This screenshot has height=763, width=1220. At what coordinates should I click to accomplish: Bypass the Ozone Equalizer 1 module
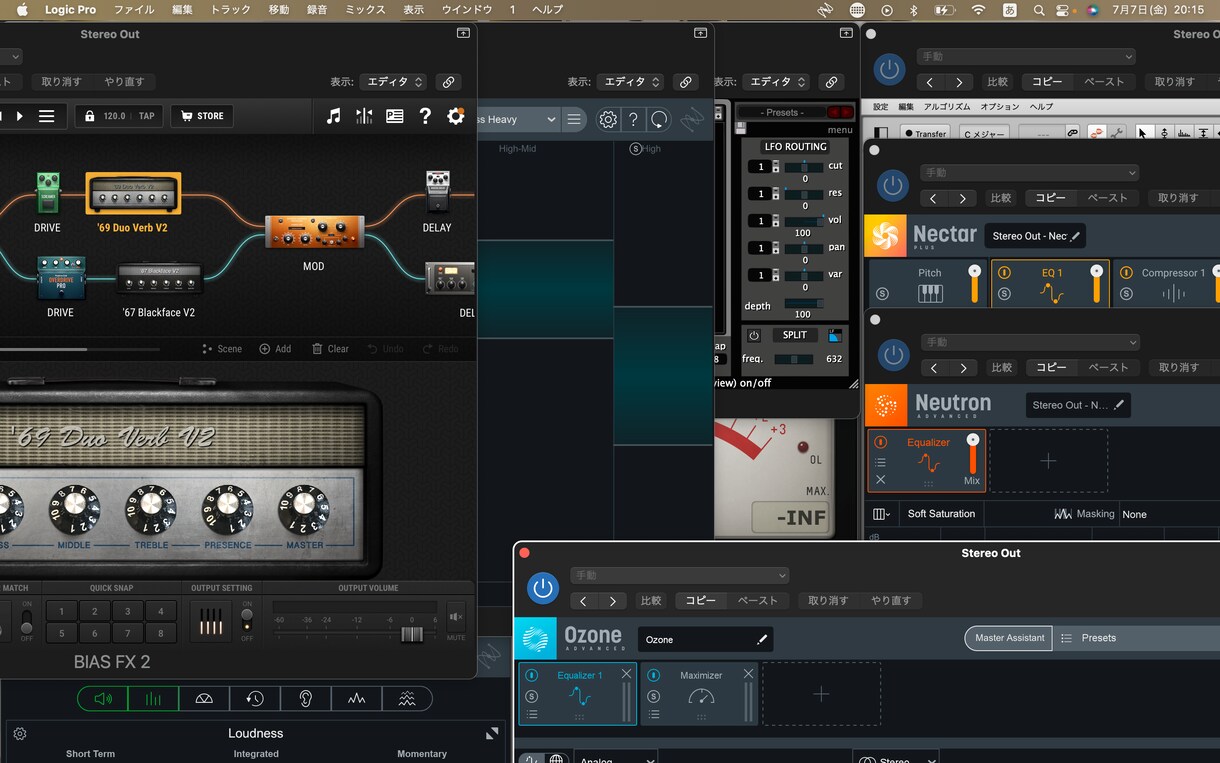pyautogui.click(x=532, y=675)
